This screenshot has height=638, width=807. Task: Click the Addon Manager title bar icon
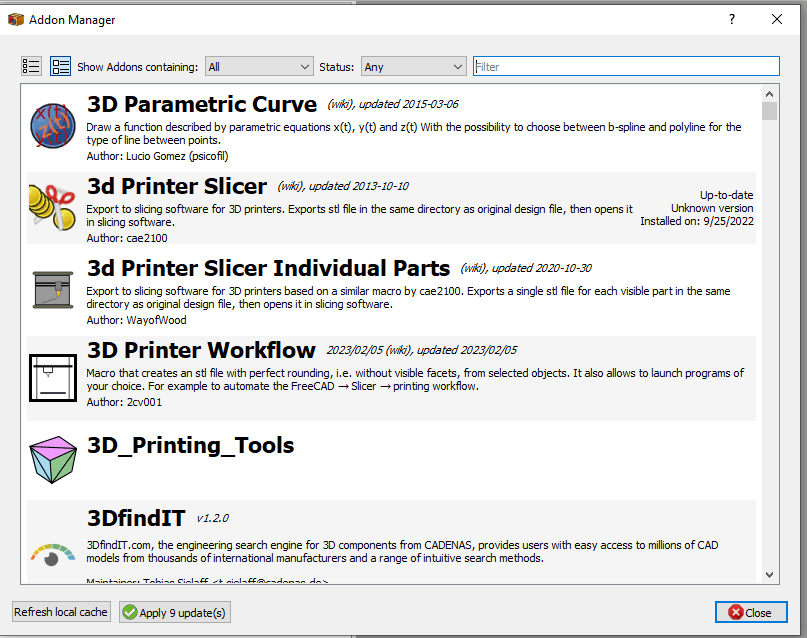click(16, 19)
